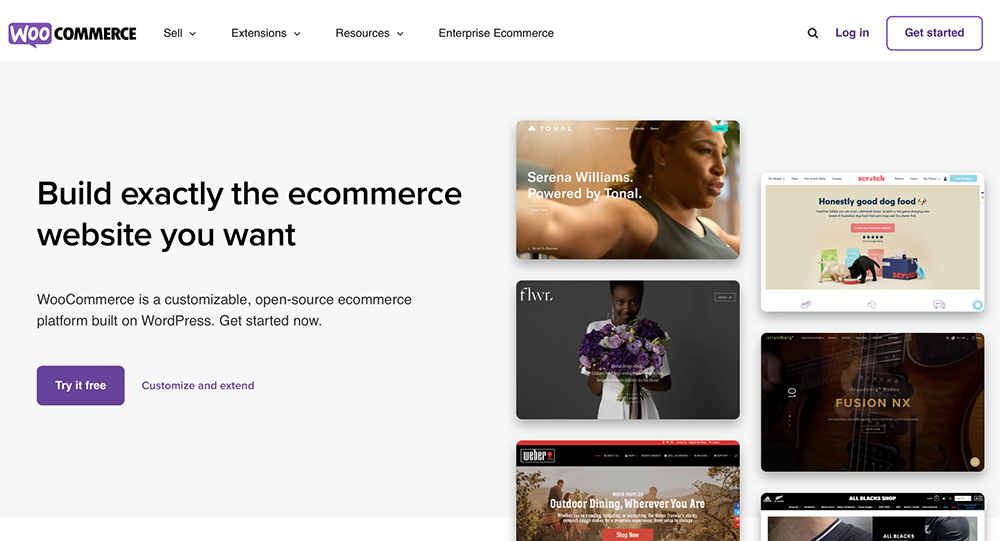
Task: Click the Weber logo in showcase card
Action: coord(538,455)
